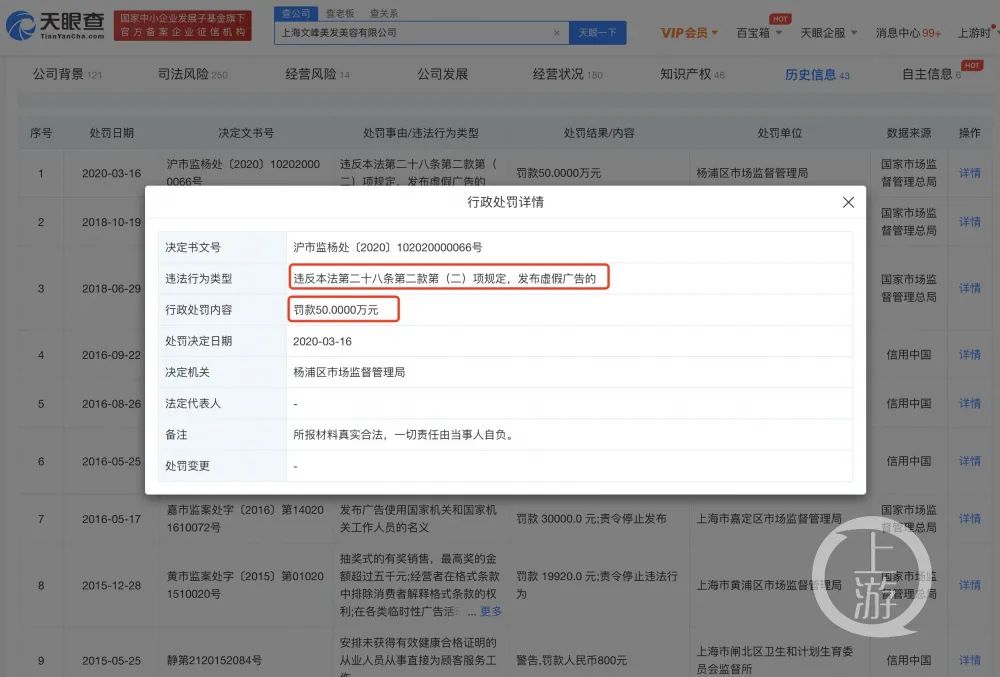Select the 查关系 search tab
This screenshot has width=1000, height=677.
pos(383,13)
